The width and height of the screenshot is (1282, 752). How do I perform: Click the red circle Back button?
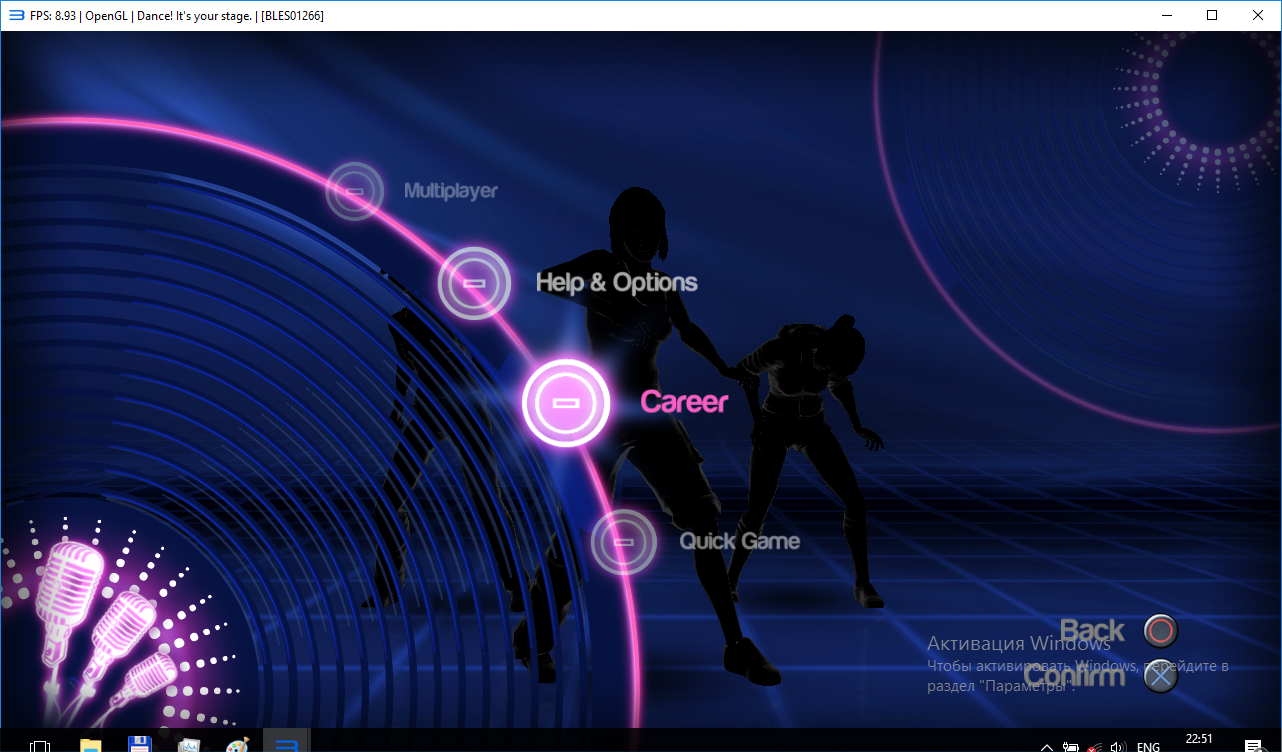tap(1160, 631)
